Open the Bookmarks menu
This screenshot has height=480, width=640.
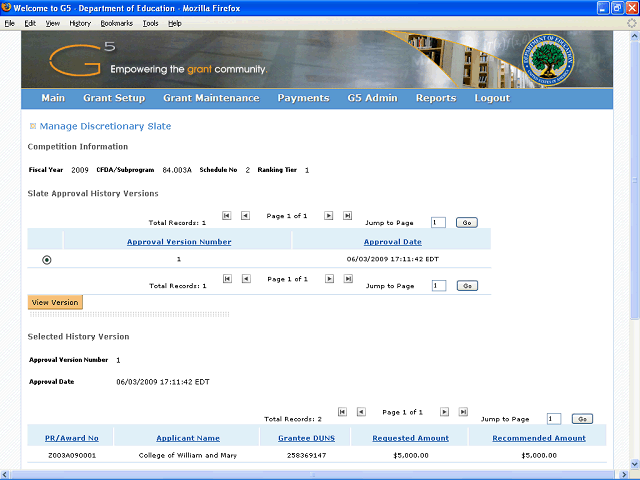tap(117, 23)
